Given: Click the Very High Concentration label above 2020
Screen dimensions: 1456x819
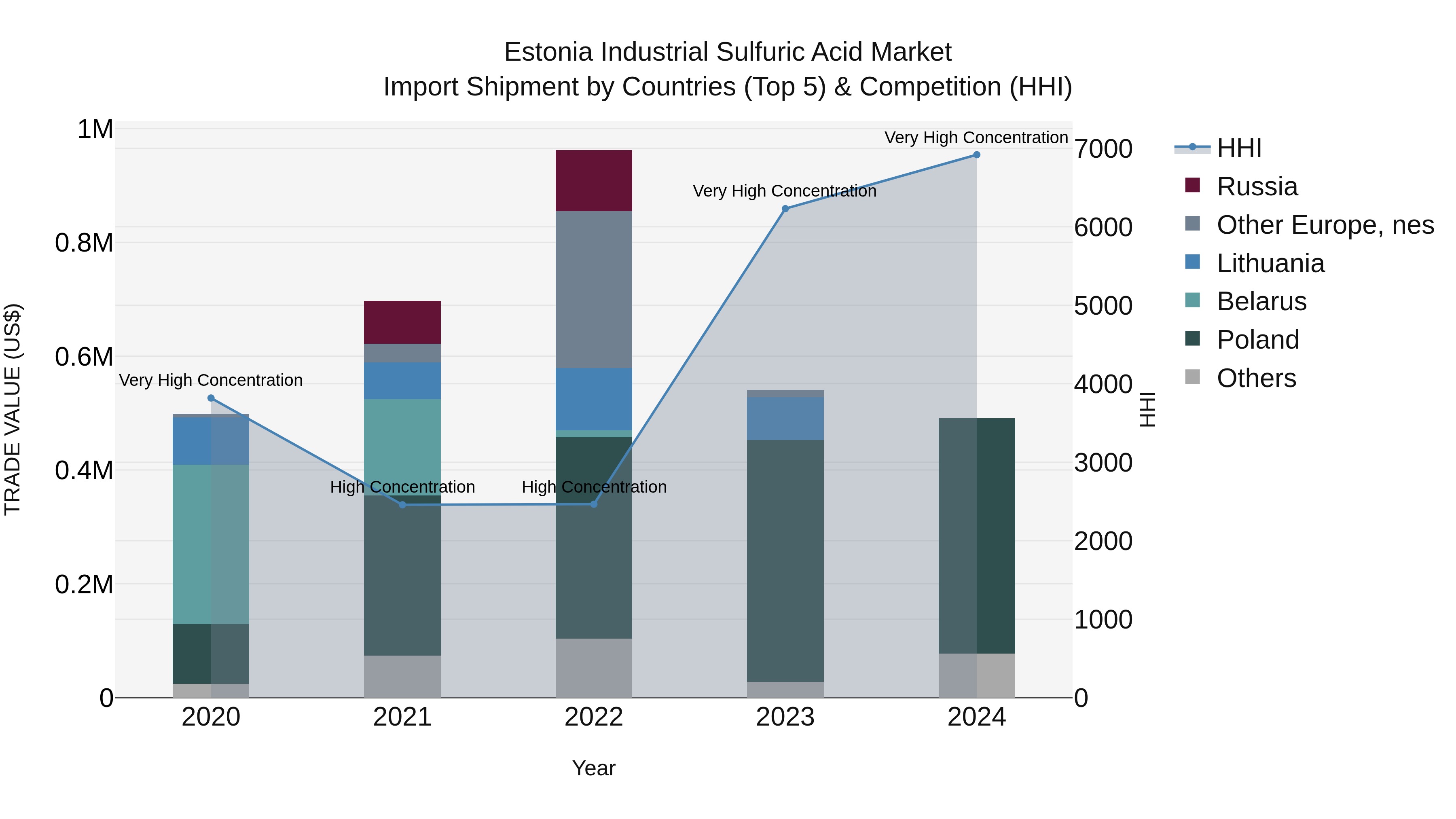Looking at the screenshot, I should 211,381.
